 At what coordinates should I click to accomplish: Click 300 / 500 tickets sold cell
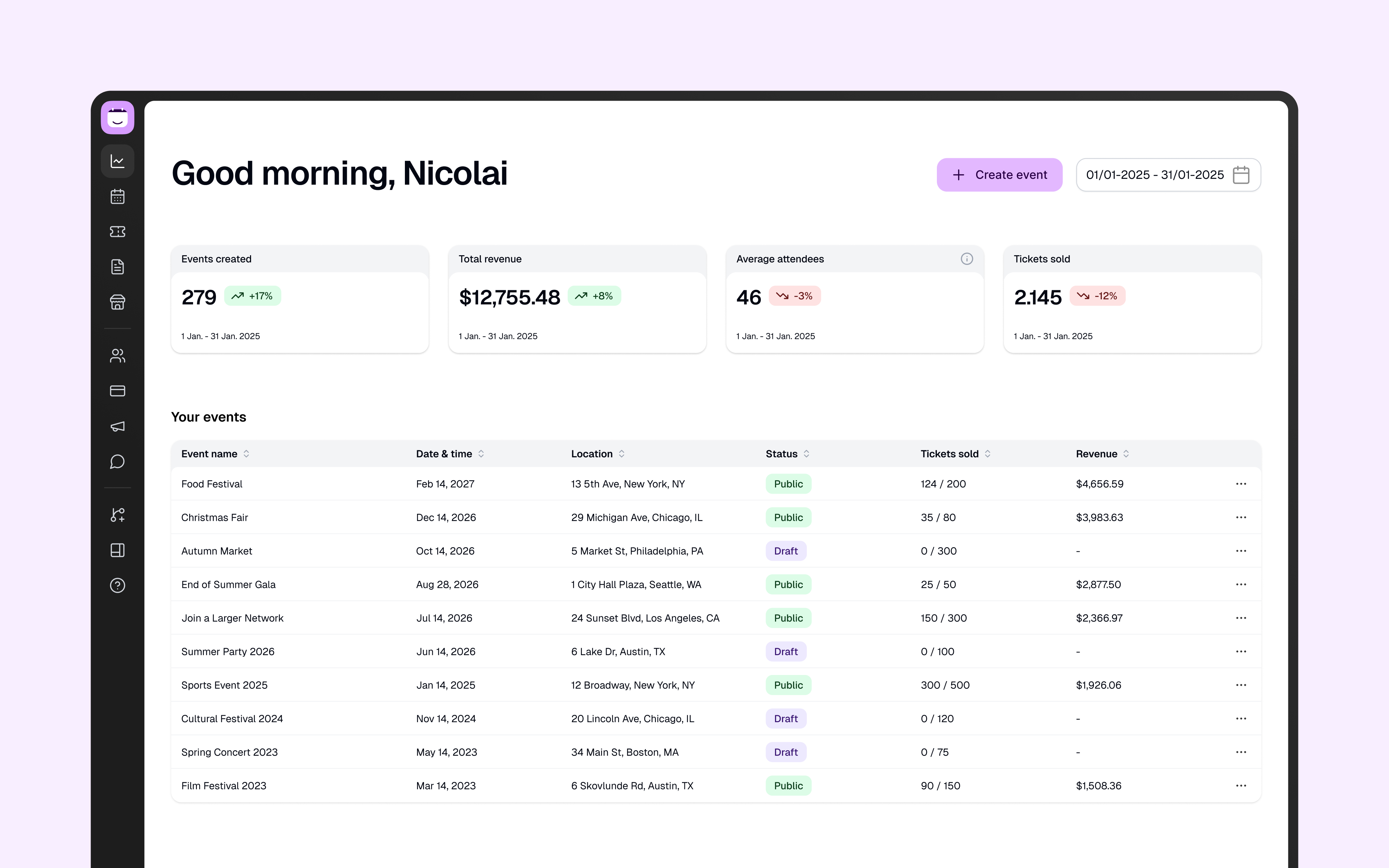pos(945,685)
